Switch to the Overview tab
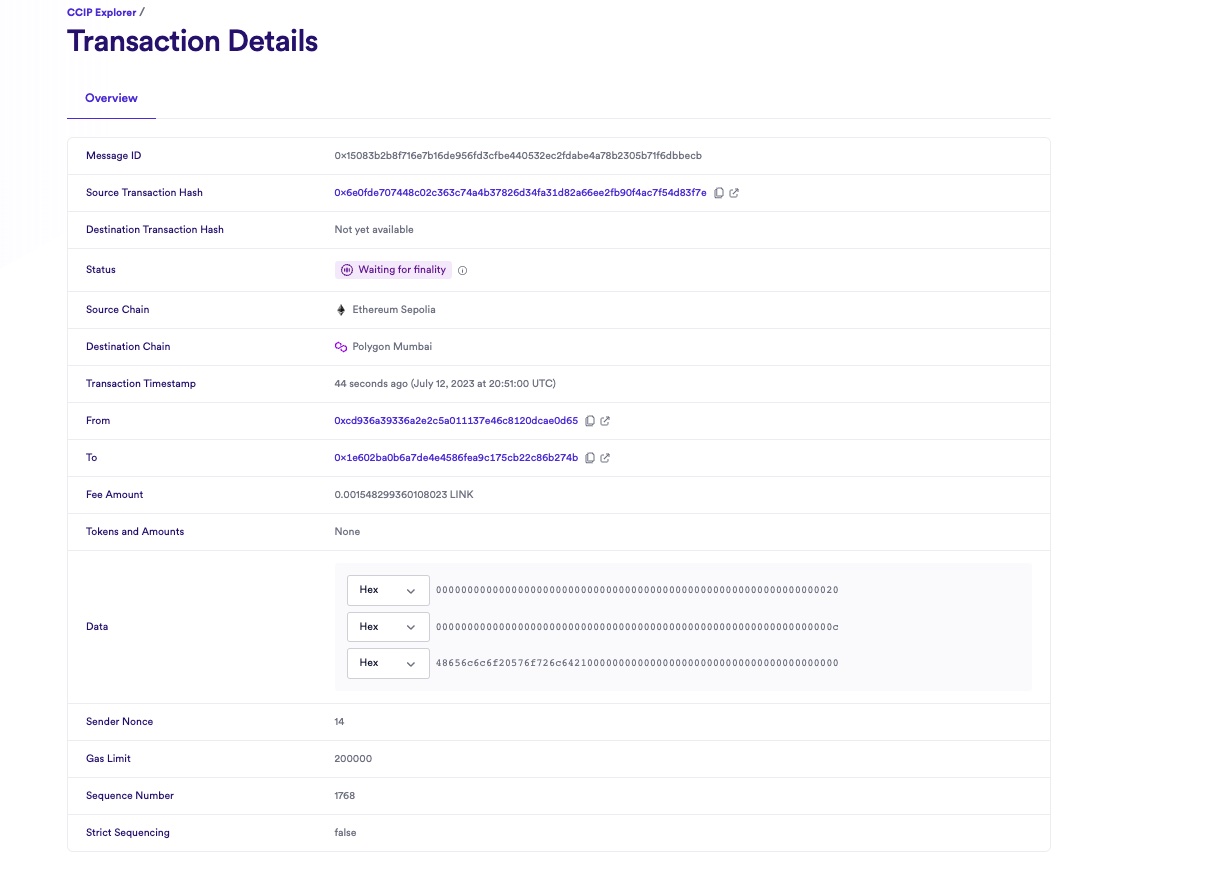1218x873 pixels. pyautogui.click(x=111, y=98)
